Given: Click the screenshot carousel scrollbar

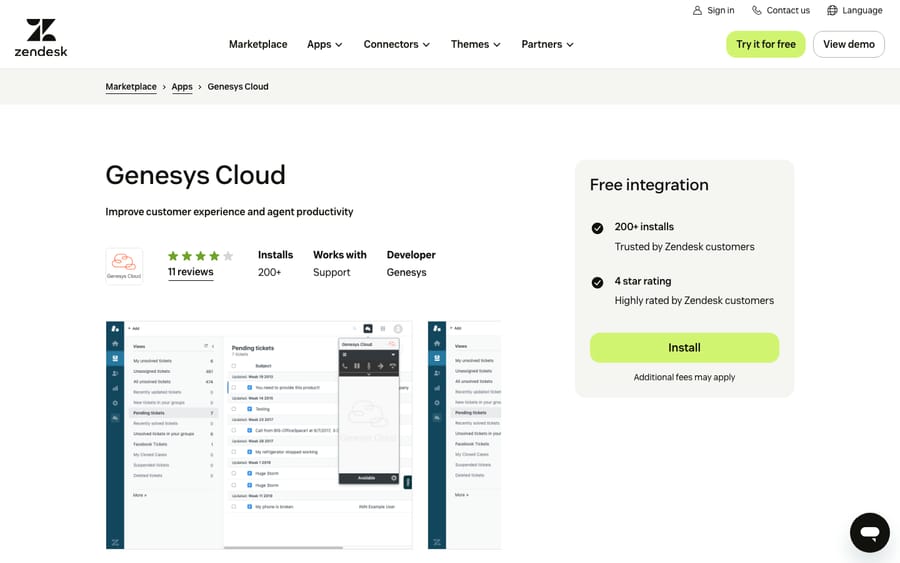Looking at the screenshot, I should click(283, 548).
